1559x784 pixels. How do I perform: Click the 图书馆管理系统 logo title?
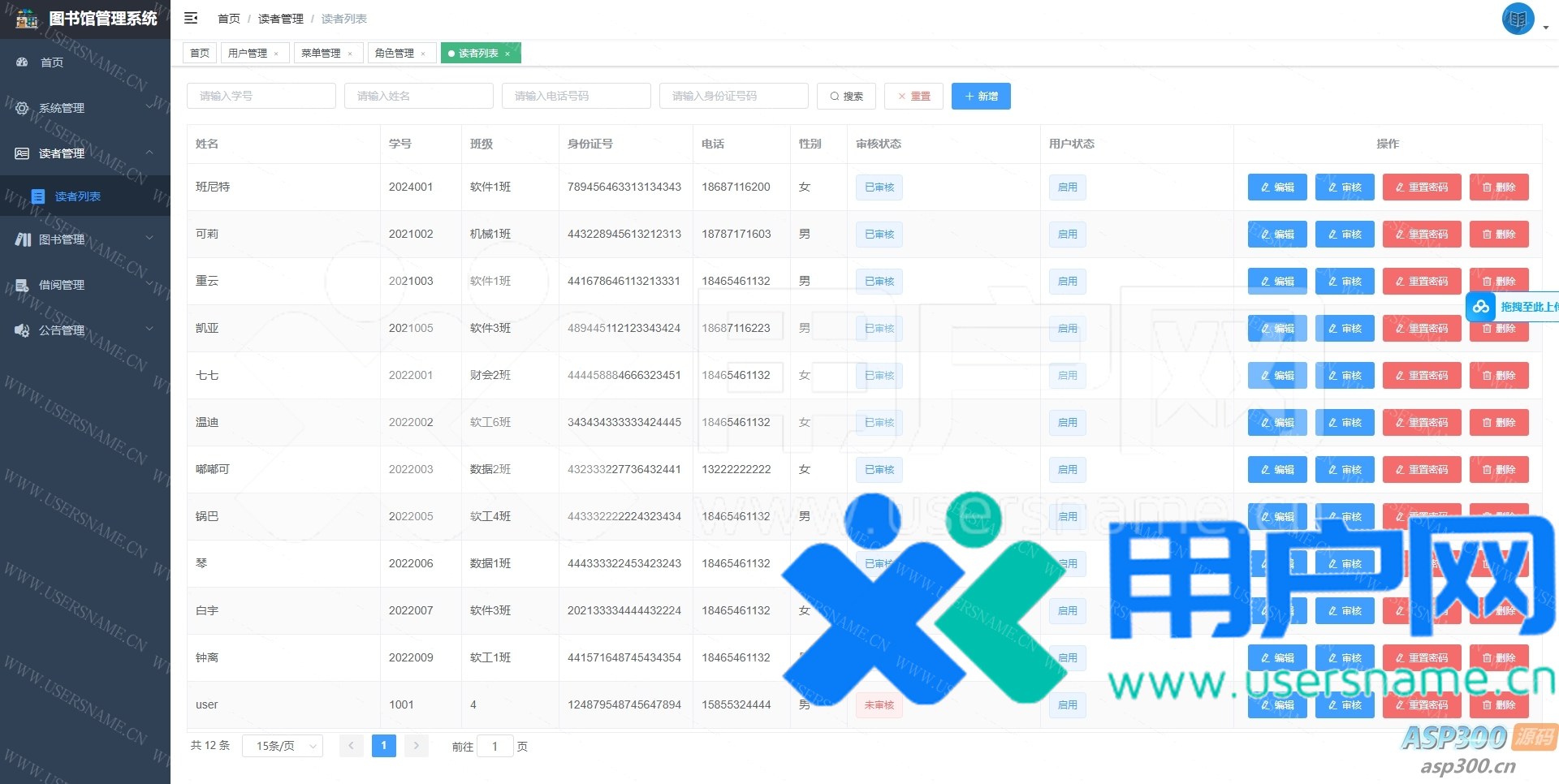pos(103,19)
